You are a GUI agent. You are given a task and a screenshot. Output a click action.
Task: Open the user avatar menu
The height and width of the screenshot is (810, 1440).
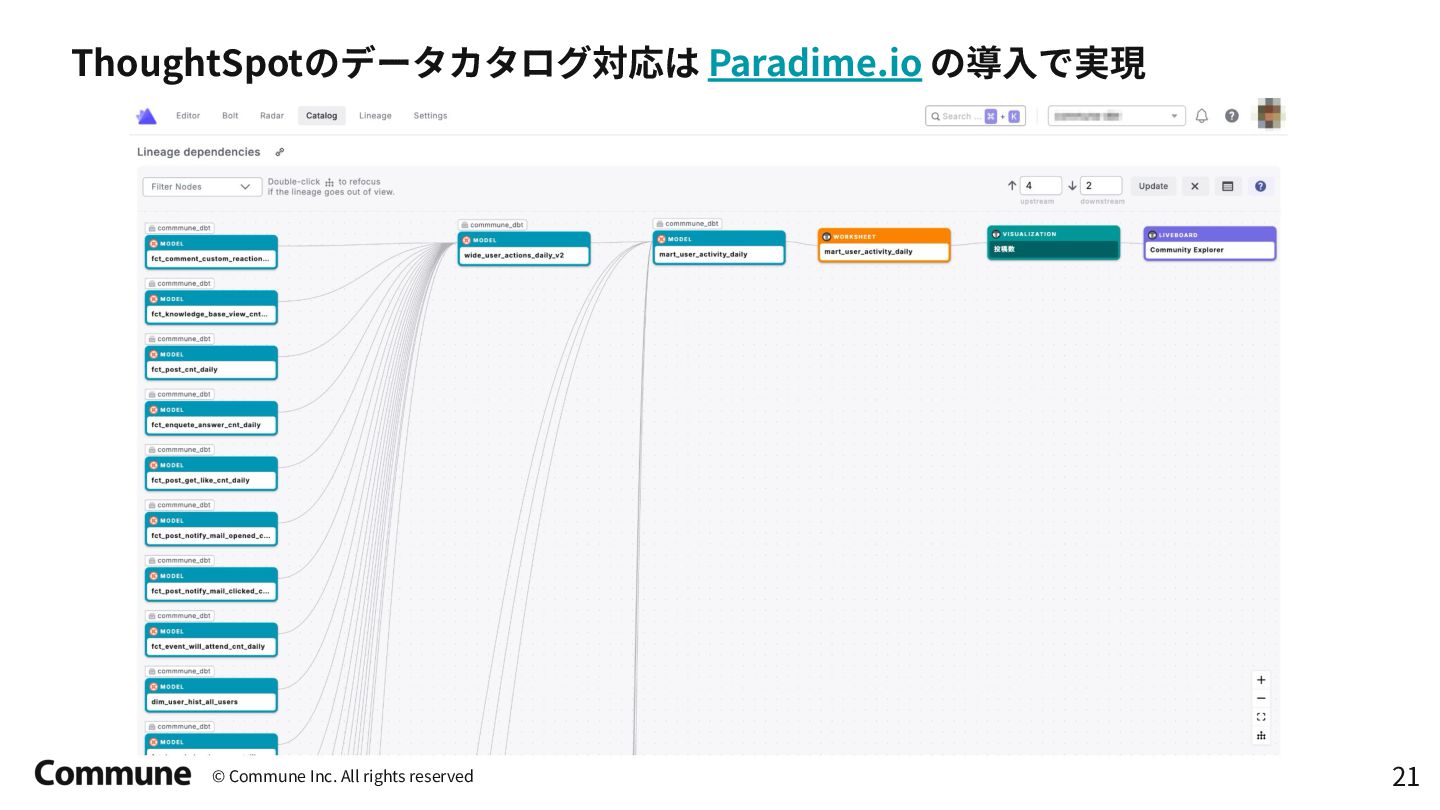tap(1270, 114)
